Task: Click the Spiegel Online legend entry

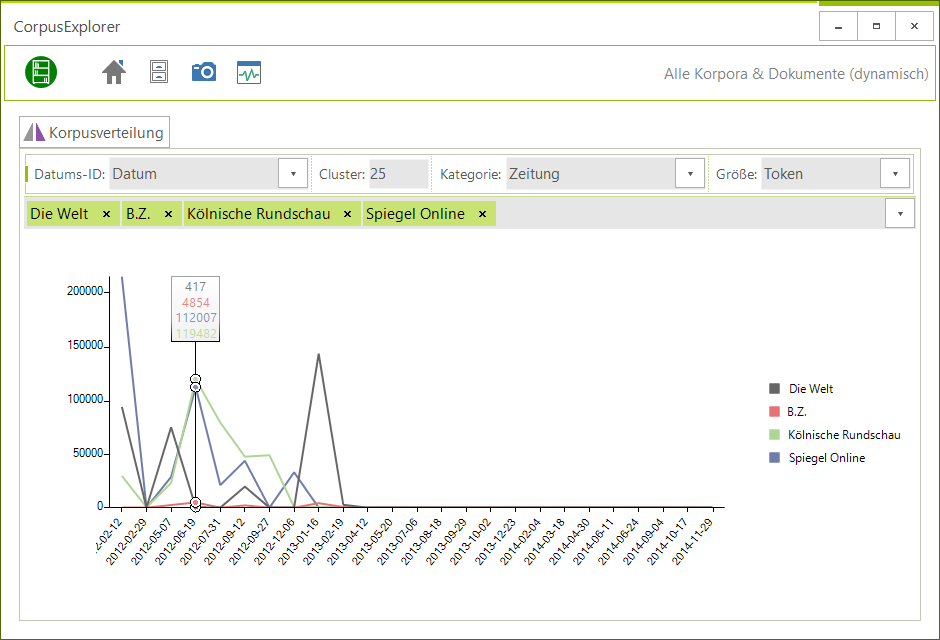Action: coord(826,458)
